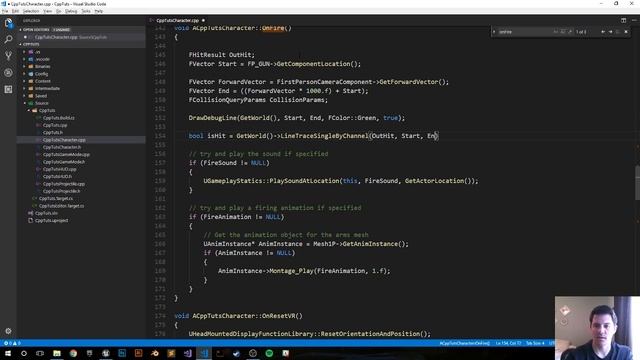640x360 pixels.
Task: Open the View menu
Action: 47,11
